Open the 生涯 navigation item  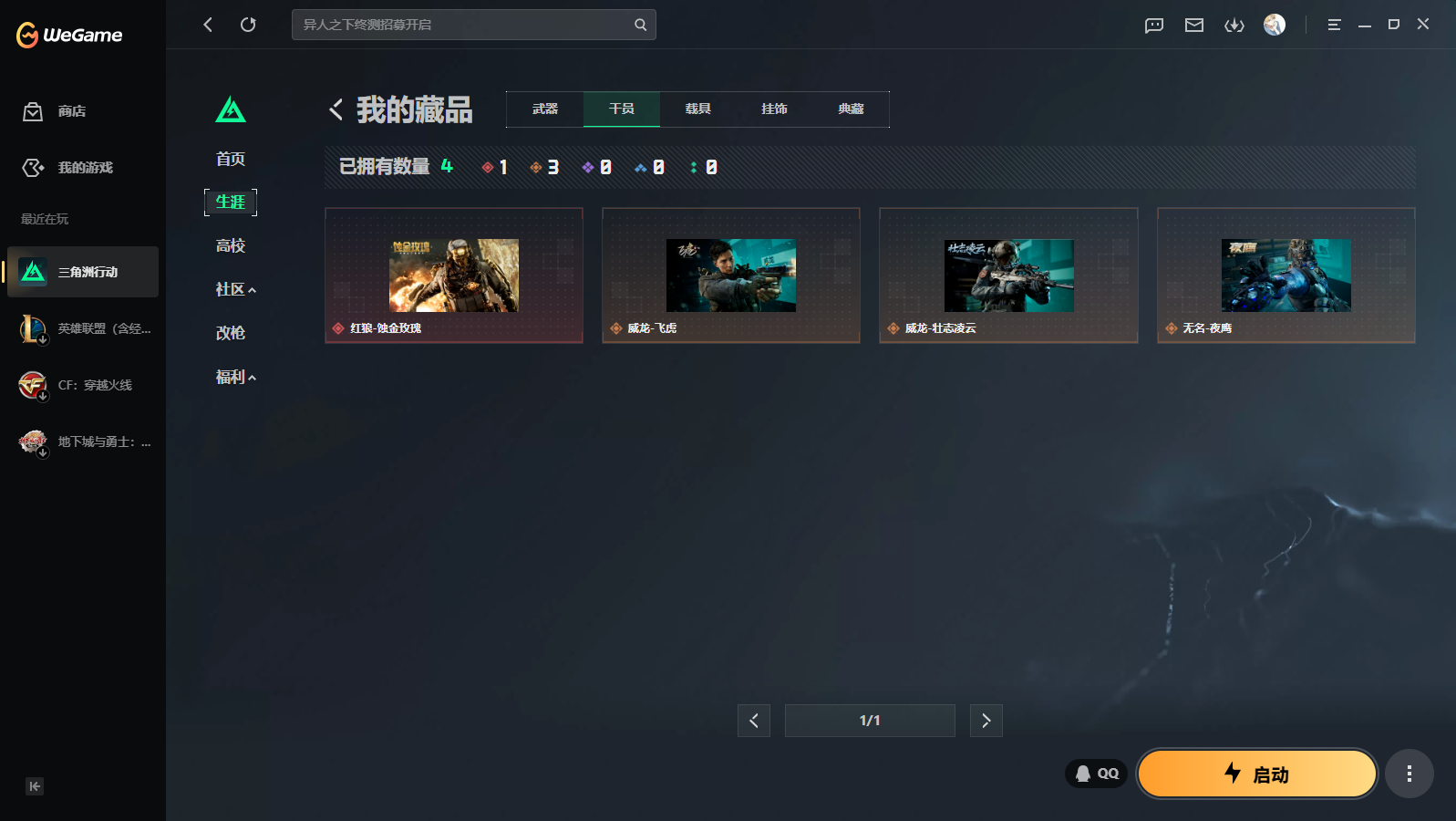pos(231,202)
